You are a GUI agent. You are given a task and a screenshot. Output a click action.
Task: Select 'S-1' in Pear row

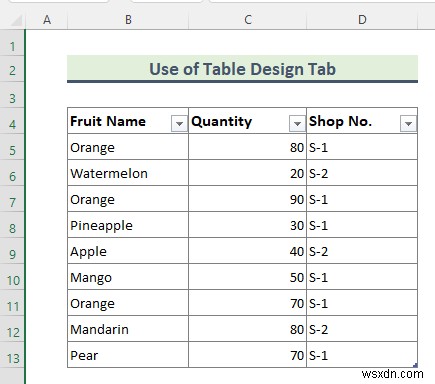pyautogui.click(x=362, y=355)
